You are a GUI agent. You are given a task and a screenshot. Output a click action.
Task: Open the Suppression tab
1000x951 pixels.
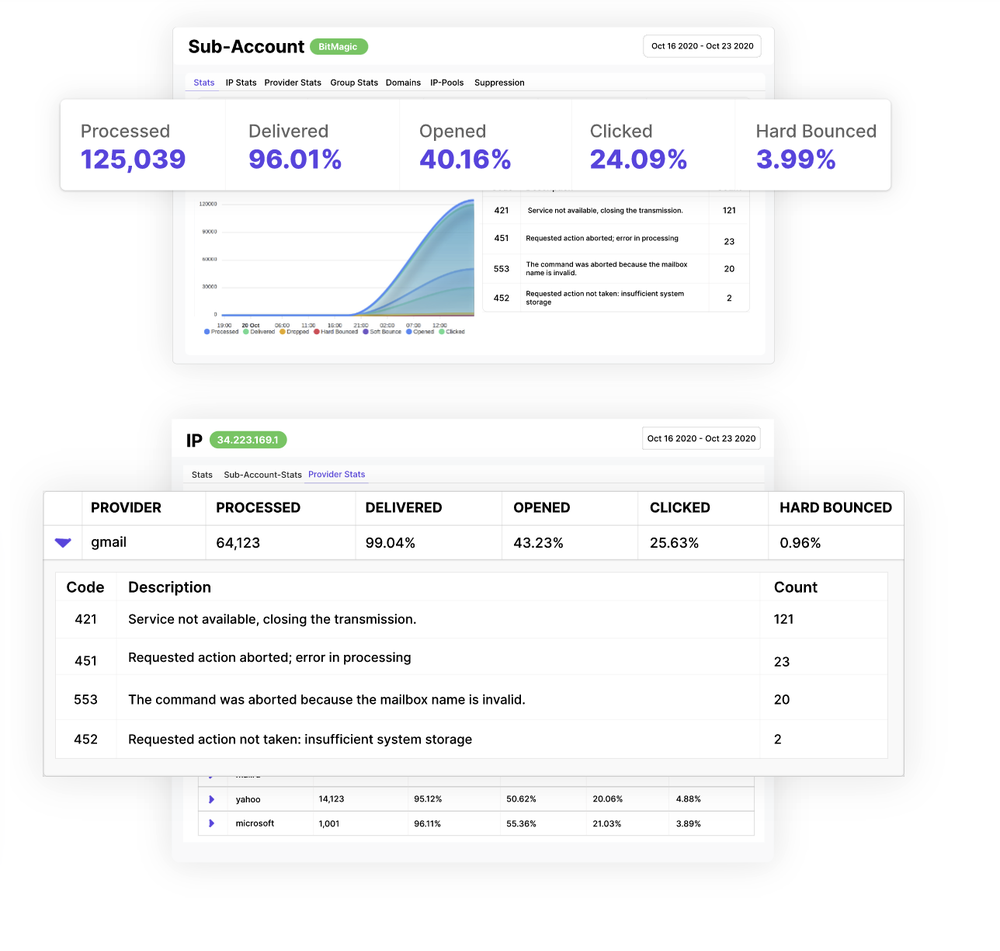[499, 83]
